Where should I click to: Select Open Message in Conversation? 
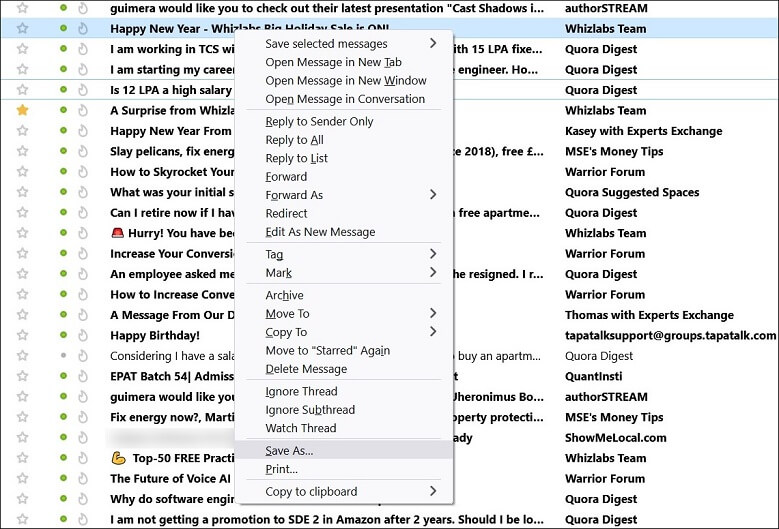coord(344,99)
